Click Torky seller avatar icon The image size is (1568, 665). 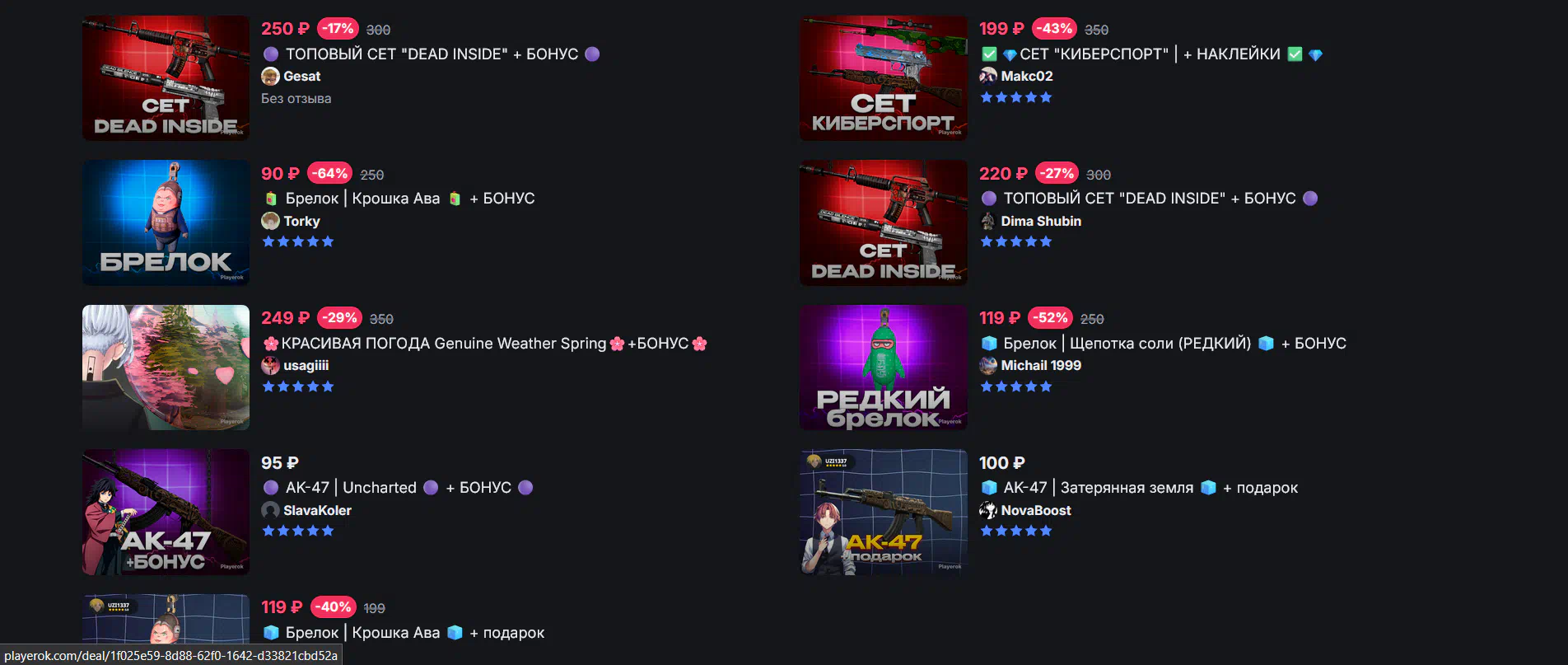coord(270,221)
